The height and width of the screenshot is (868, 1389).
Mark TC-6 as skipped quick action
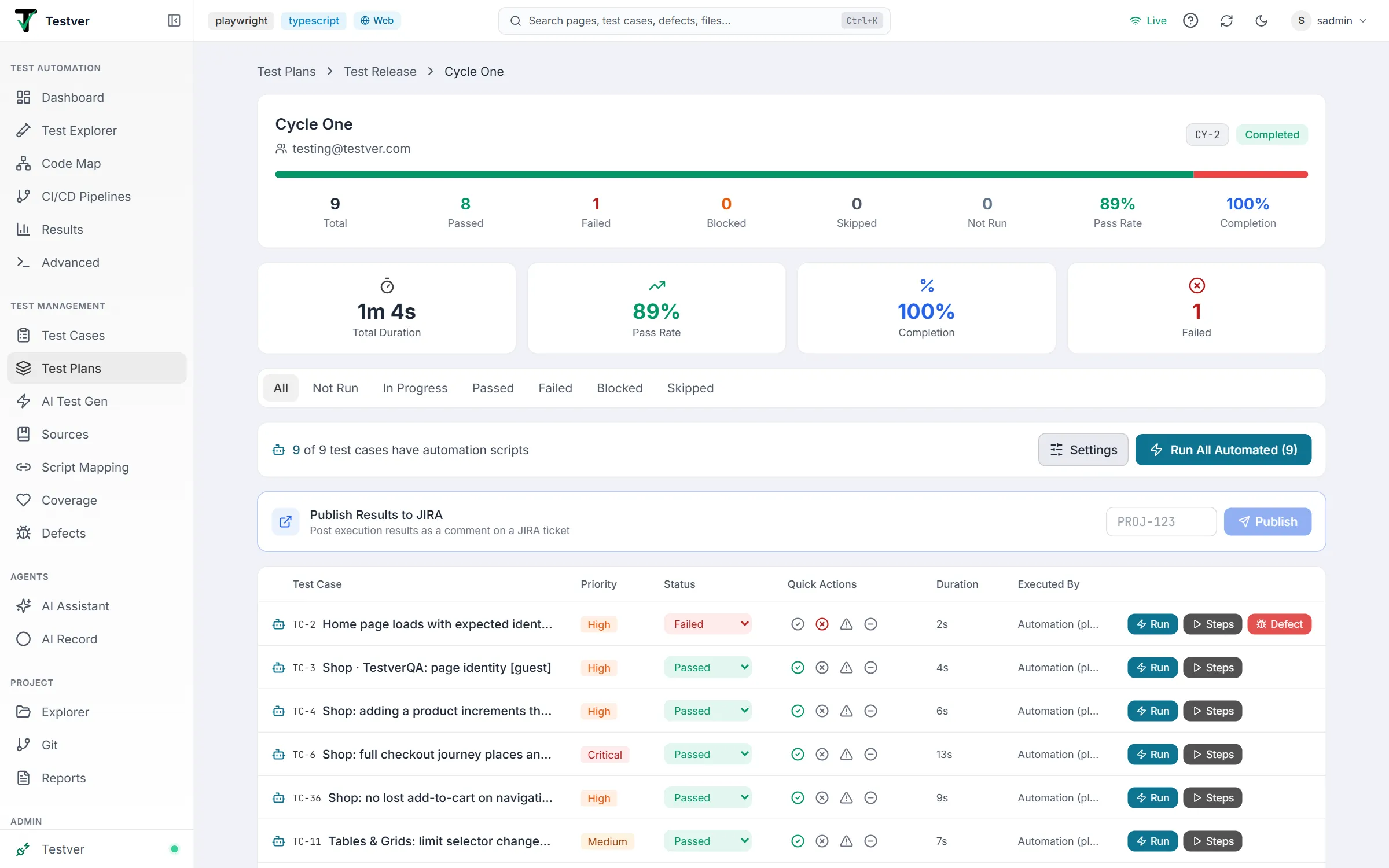pyautogui.click(x=870, y=754)
